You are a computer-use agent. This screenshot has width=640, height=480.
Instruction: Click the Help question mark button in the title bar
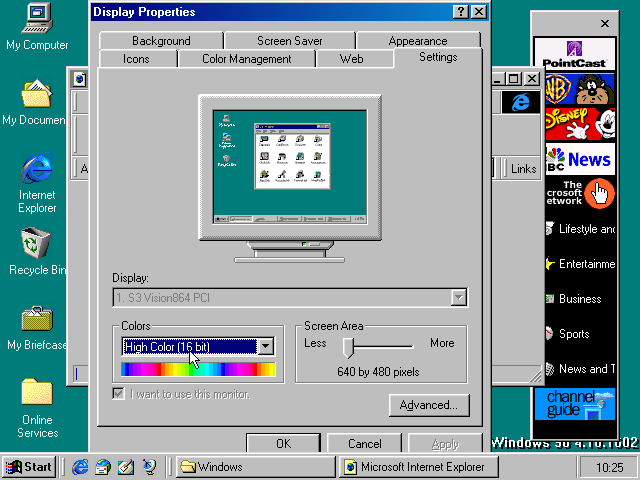click(461, 12)
